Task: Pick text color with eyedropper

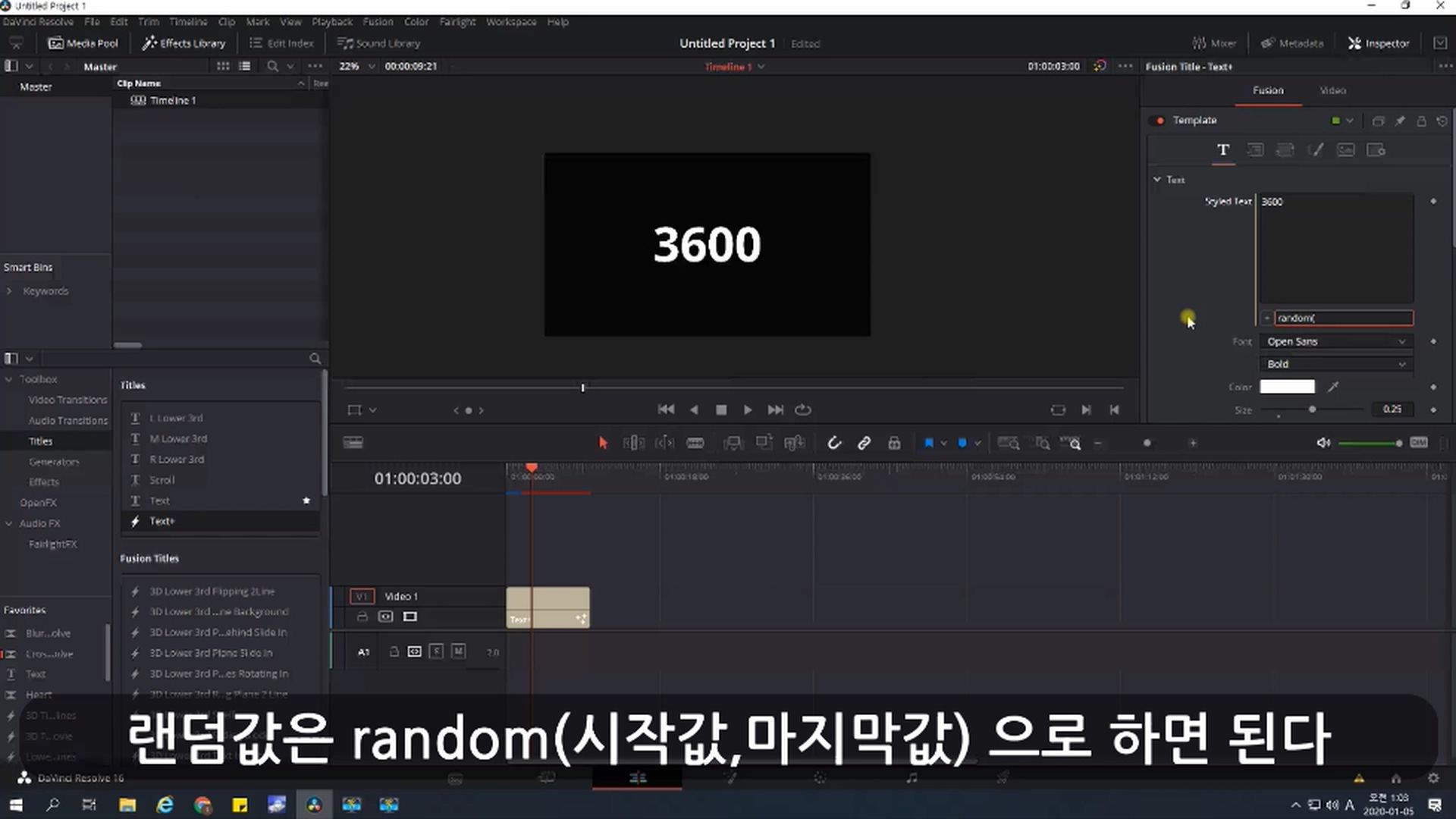Action: (1333, 387)
